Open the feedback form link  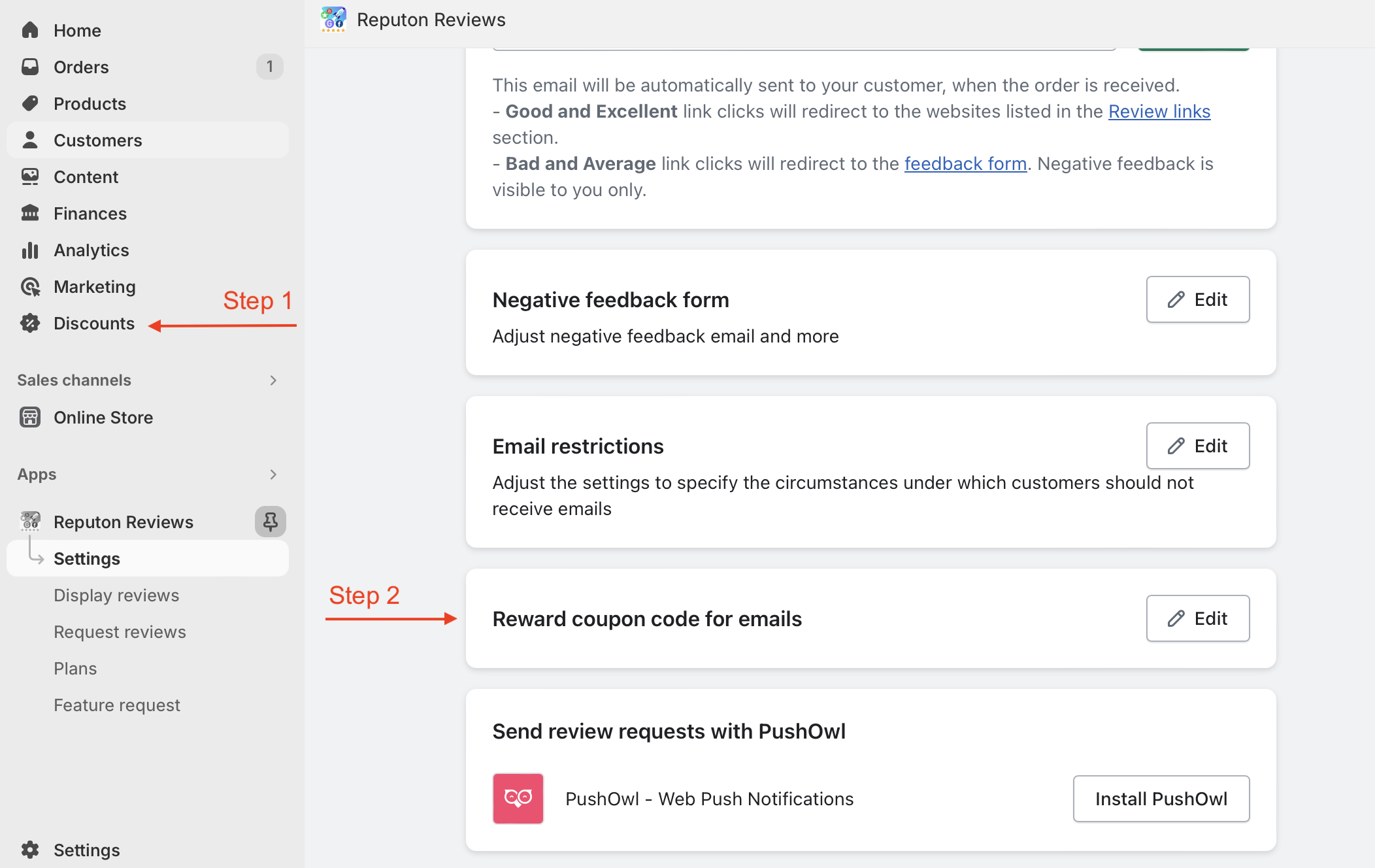point(965,163)
